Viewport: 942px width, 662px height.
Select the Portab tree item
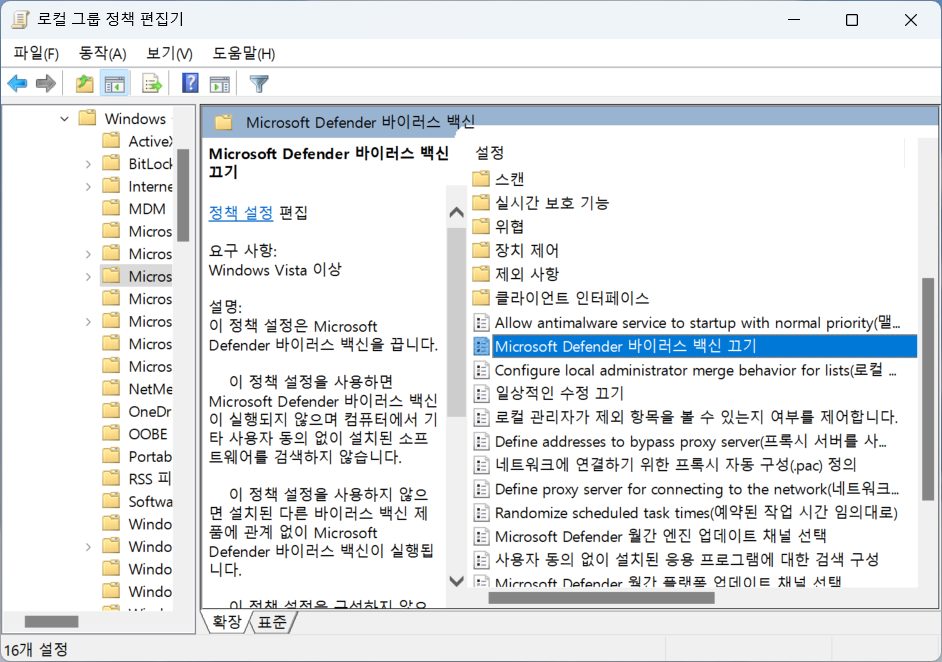coord(150,457)
